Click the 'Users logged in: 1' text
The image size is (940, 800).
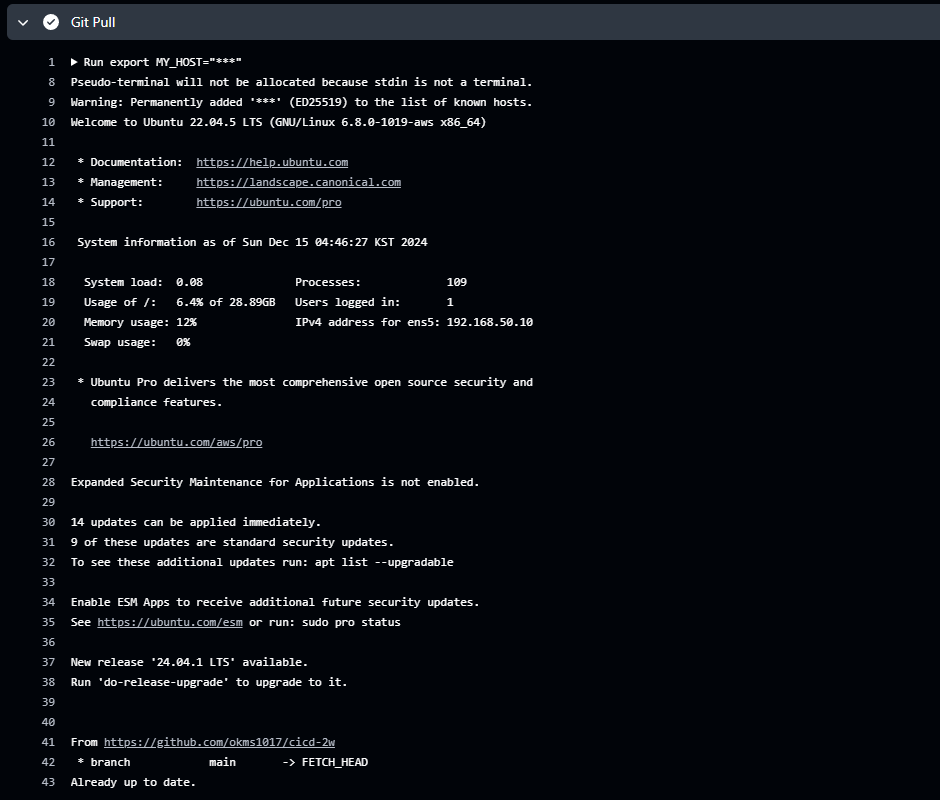[374, 302]
